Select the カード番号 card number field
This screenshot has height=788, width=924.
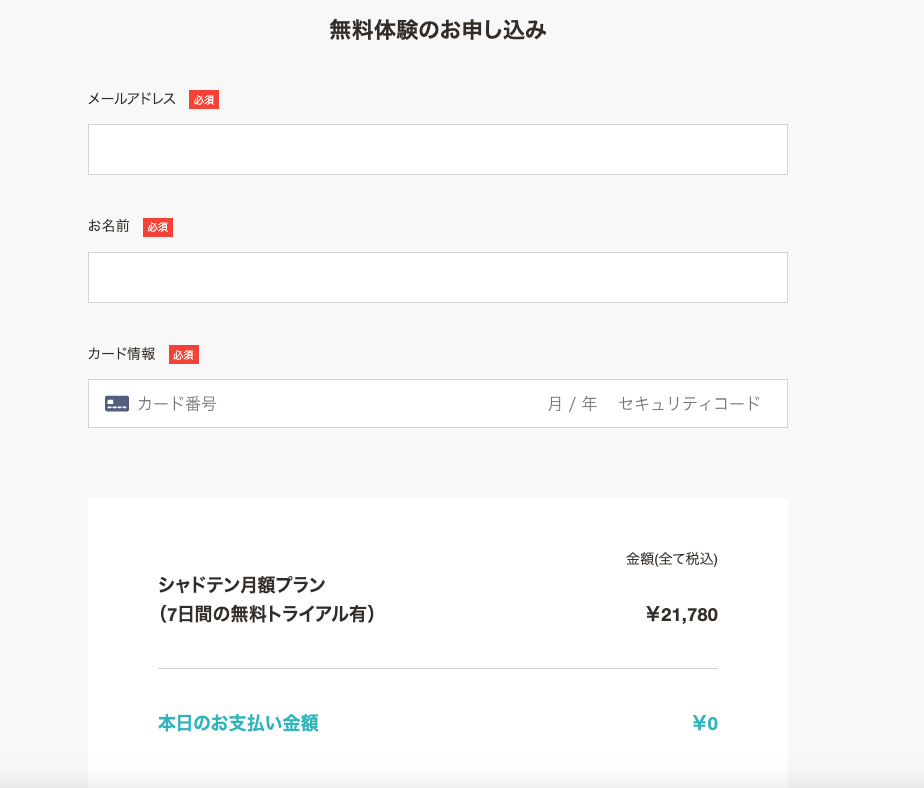[x=300, y=404]
